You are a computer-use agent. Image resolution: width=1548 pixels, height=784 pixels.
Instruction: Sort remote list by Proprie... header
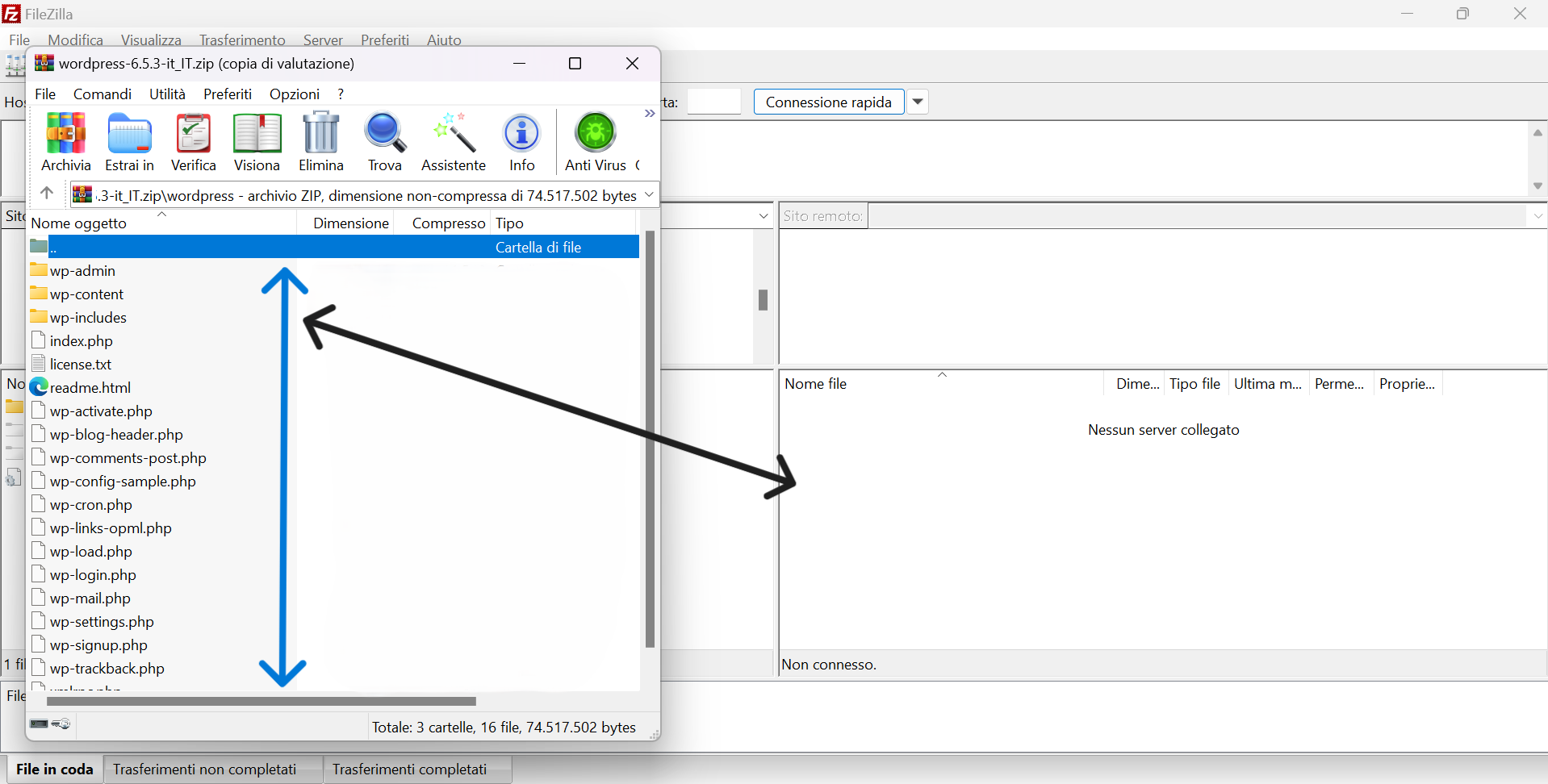click(1408, 384)
